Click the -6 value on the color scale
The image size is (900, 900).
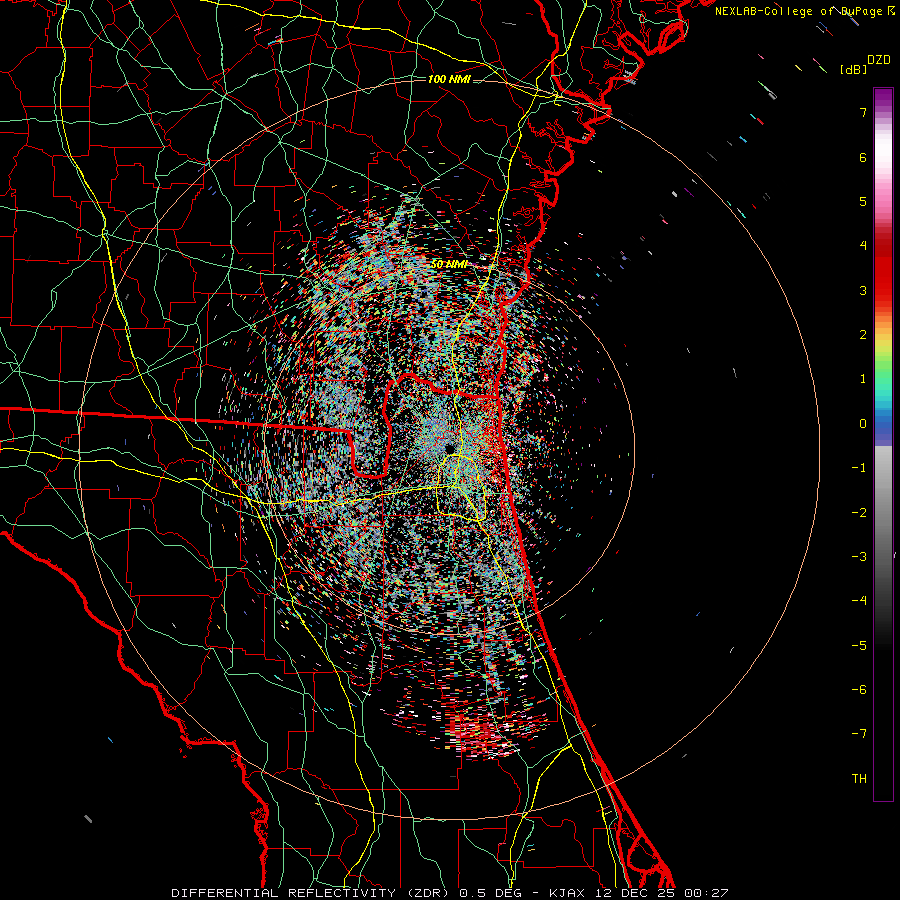click(x=859, y=690)
